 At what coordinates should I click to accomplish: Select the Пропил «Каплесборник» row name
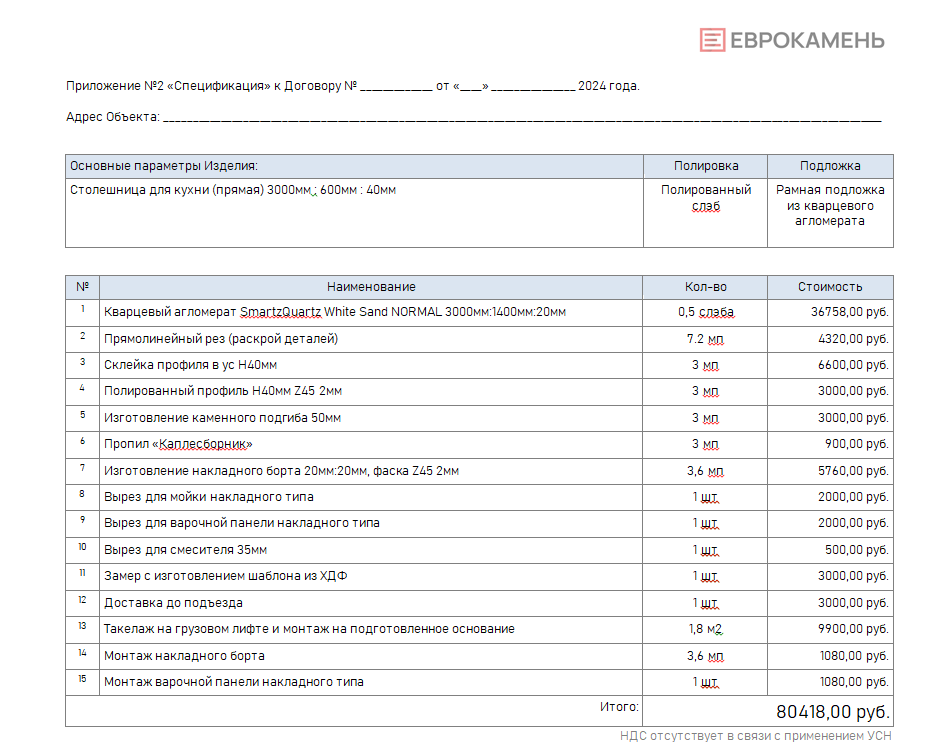[178, 444]
